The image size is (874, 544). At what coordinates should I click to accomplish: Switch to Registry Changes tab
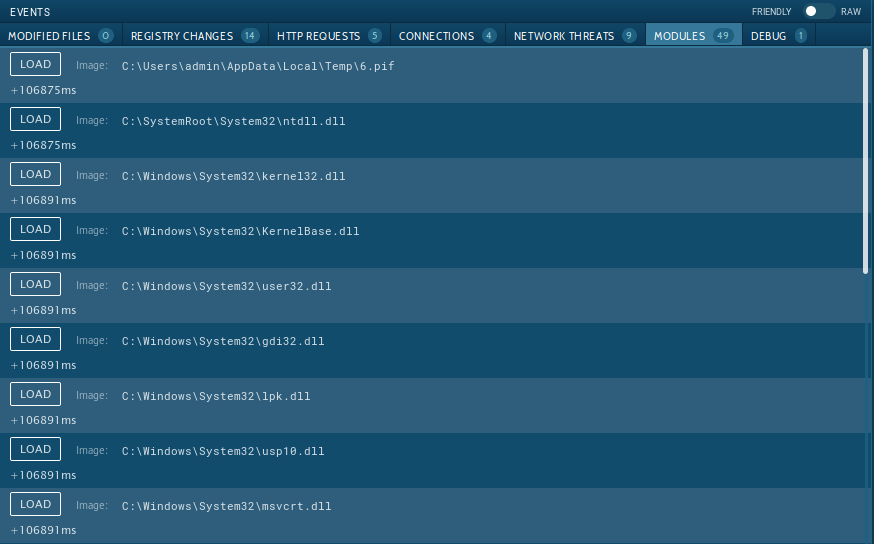pos(194,36)
